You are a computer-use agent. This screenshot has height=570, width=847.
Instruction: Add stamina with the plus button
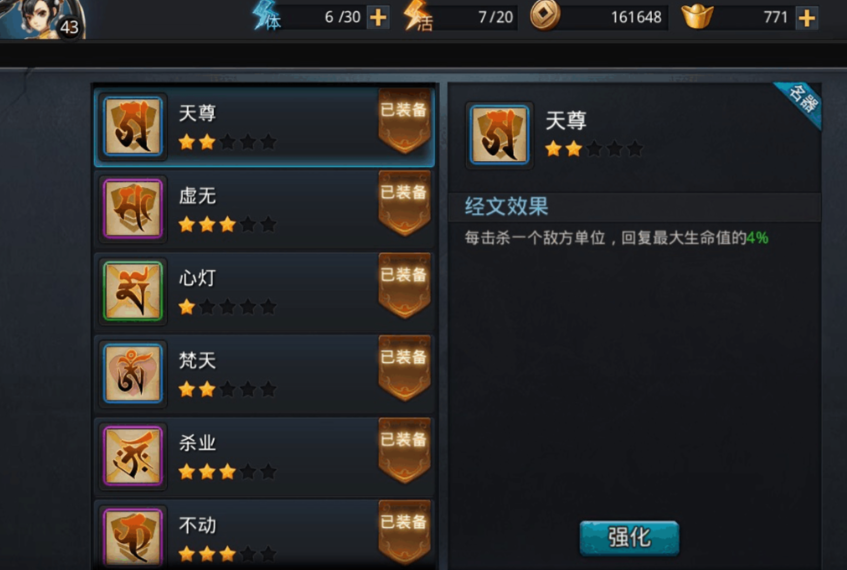[378, 17]
